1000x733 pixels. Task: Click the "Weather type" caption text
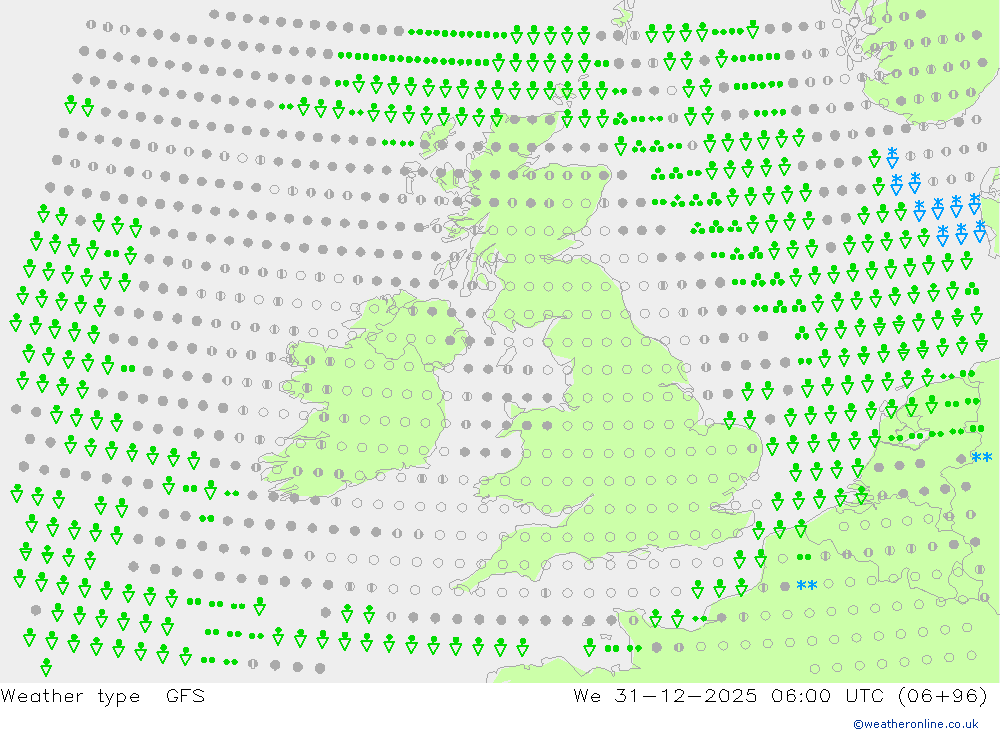click(x=70, y=696)
